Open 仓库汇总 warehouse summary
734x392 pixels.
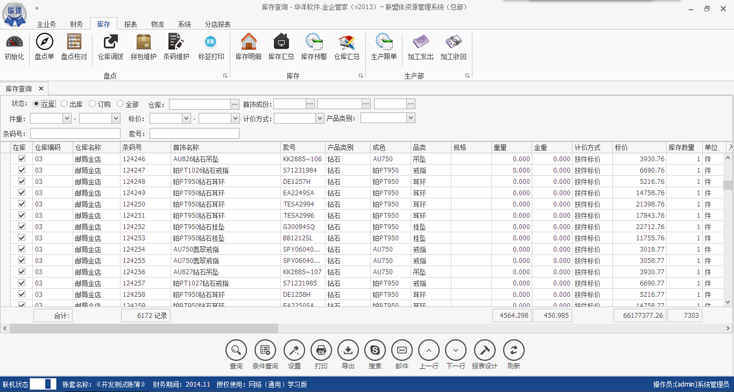[x=346, y=47]
